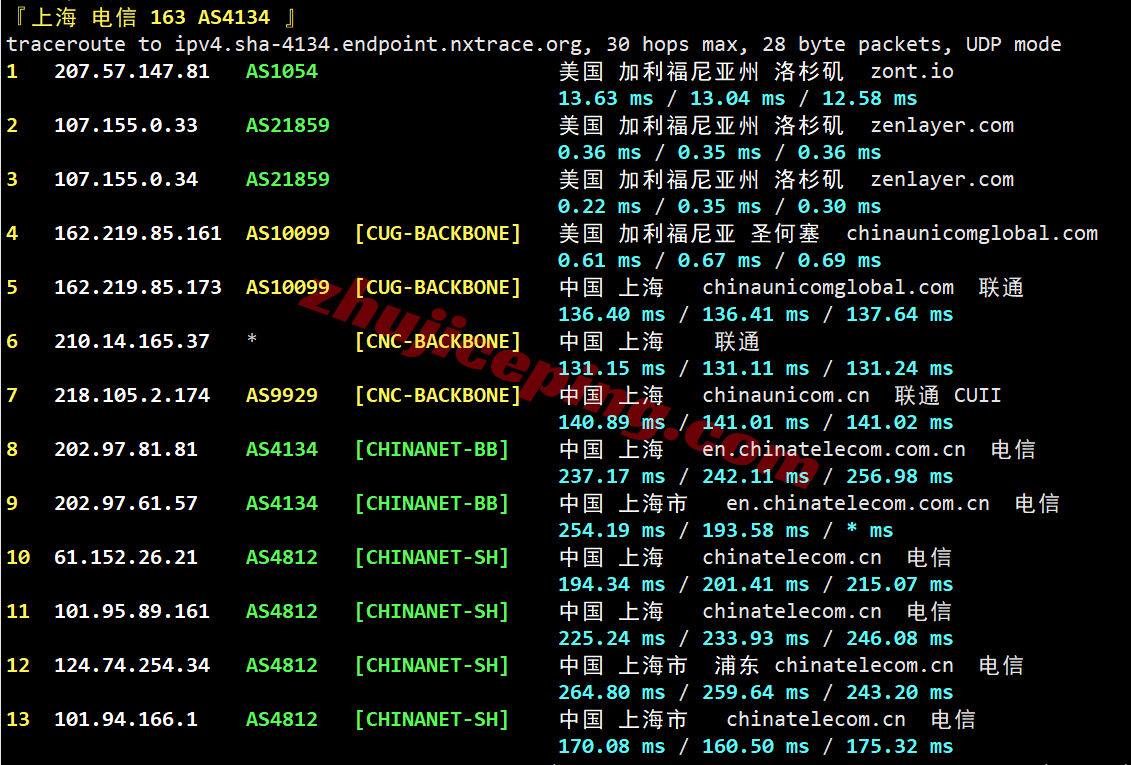The width and height of the screenshot is (1131, 765).
Task: Click the hostname ipv4.sha-4134.endpoint.nxtrace.org
Action: click(378, 45)
